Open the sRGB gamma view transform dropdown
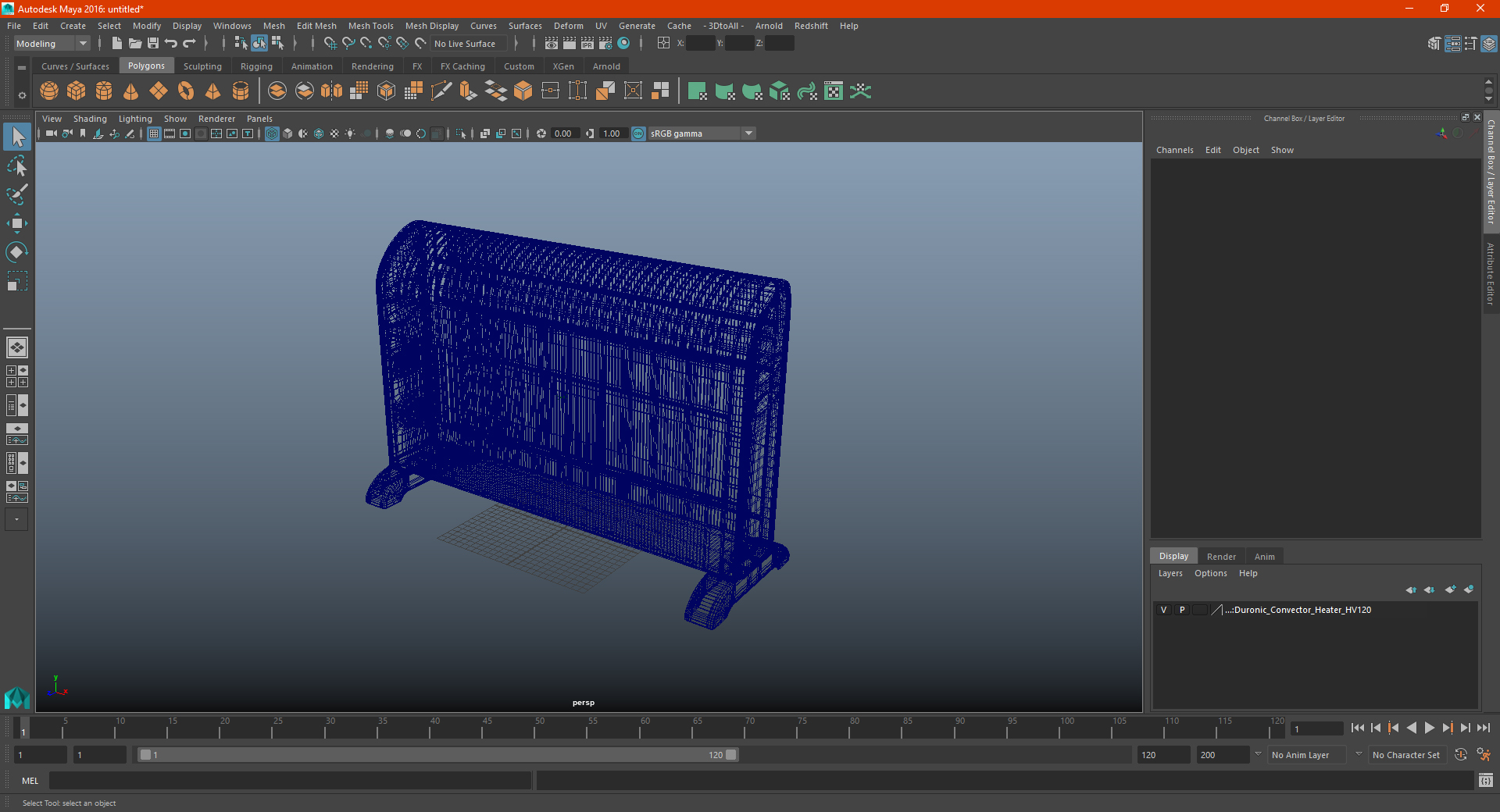The height and width of the screenshot is (812, 1500). pyautogui.click(x=702, y=134)
